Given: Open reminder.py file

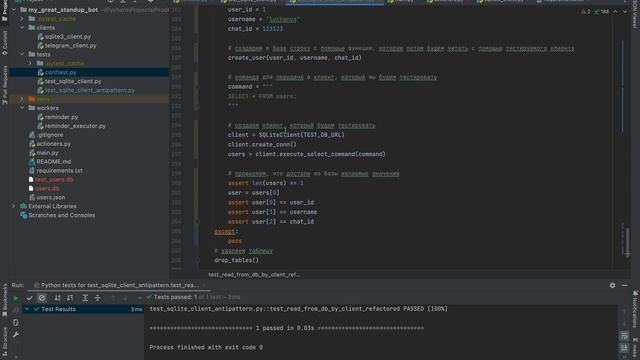Looking at the screenshot, I should pyautogui.click(x=61, y=117).
